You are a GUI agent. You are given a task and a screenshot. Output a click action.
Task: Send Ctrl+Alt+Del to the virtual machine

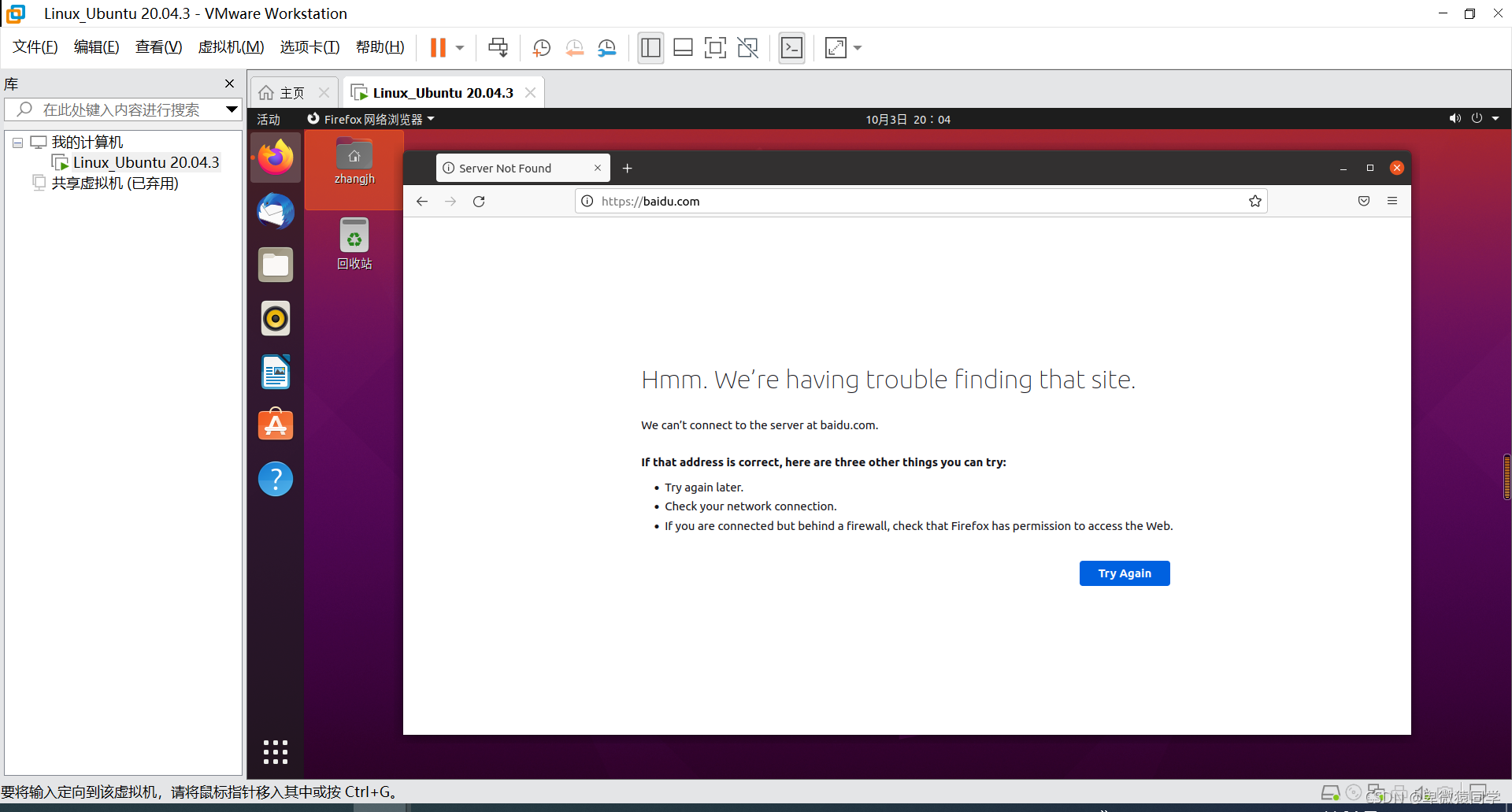[498, 48]
